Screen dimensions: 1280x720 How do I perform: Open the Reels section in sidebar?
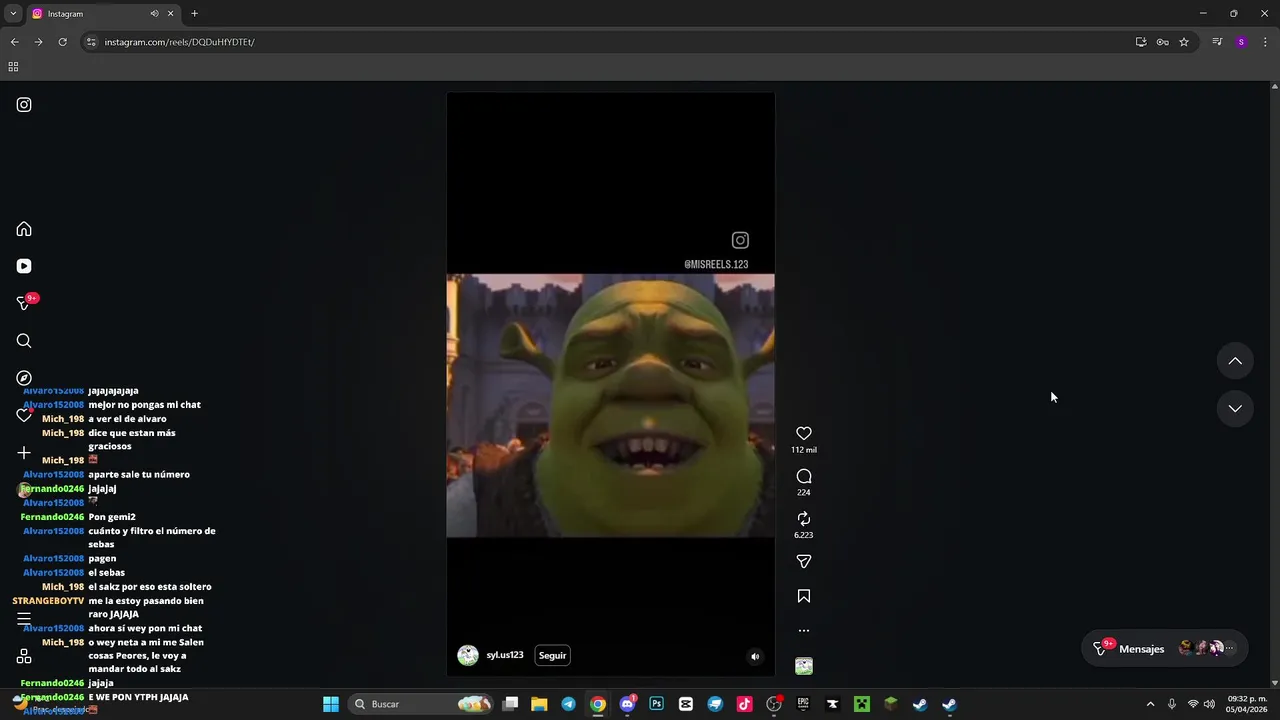pyautogui.click(x=24, y=266)
